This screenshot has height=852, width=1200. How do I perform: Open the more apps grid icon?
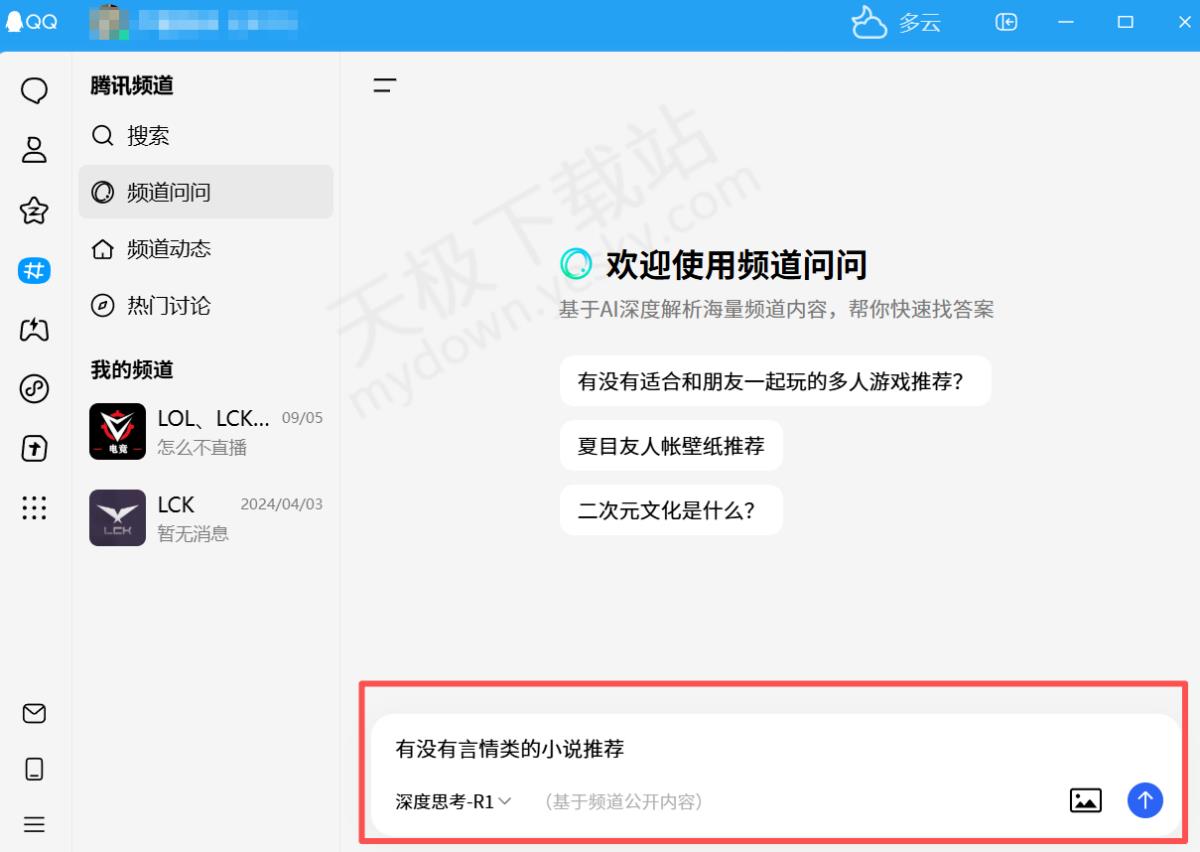(x=34, y=508)
